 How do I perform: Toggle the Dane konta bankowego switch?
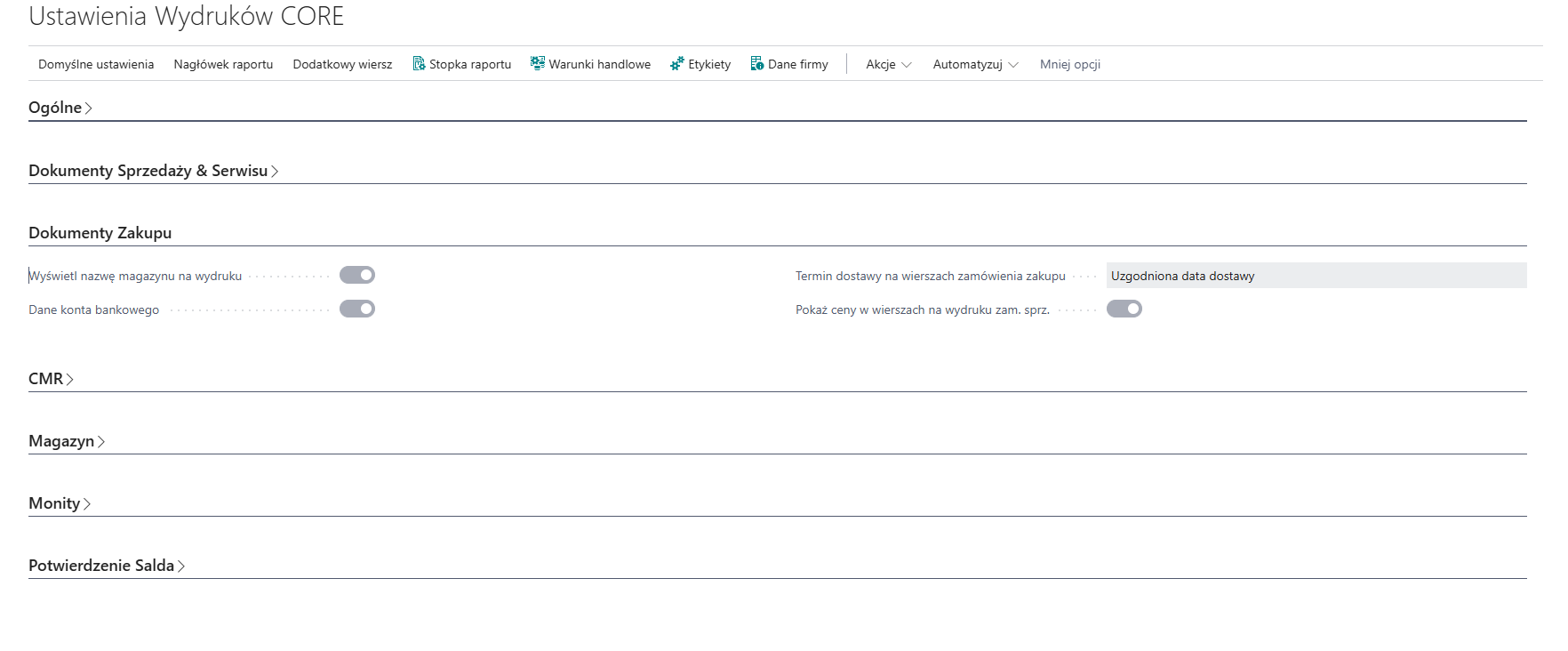357,309
